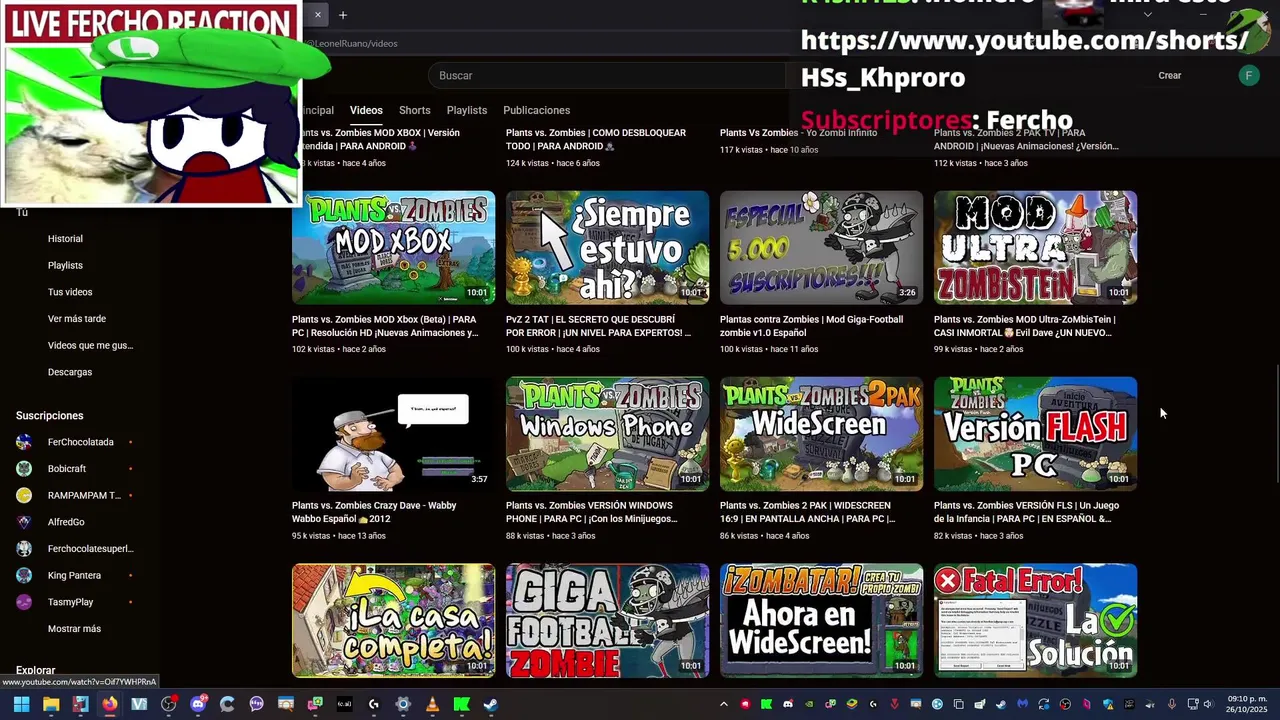The height and width of the screenshot is (720, 1280).
Task: Open Videos que me gus... in sidebar
Action: pyautogui.click(x=90, y=345)
